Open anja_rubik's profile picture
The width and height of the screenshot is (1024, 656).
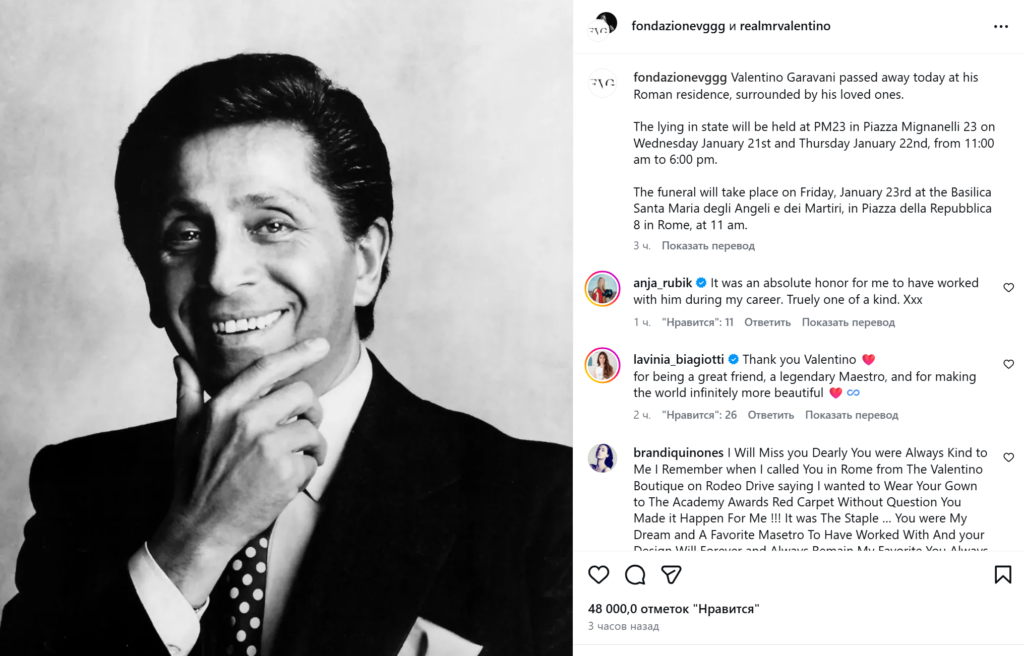pyautogui.click(x=602, y=288)
